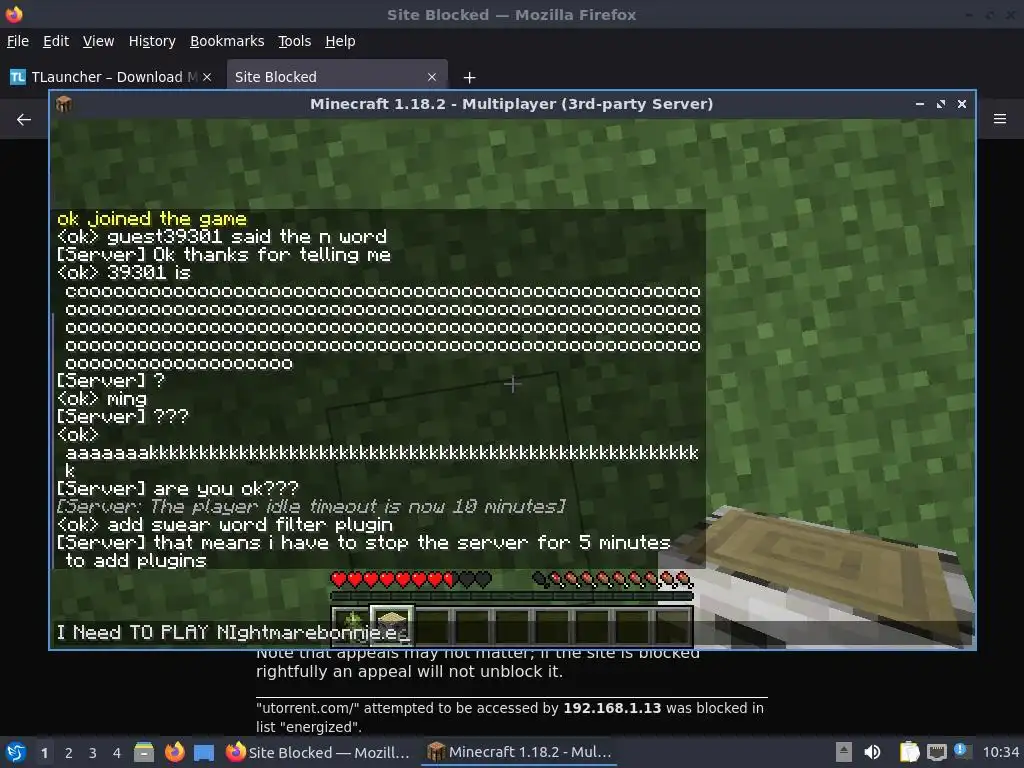Screen dimensions: 1024x768
Task: Click '[Server] Ok thanks for telling me'
Action: [x=223, y=255]
